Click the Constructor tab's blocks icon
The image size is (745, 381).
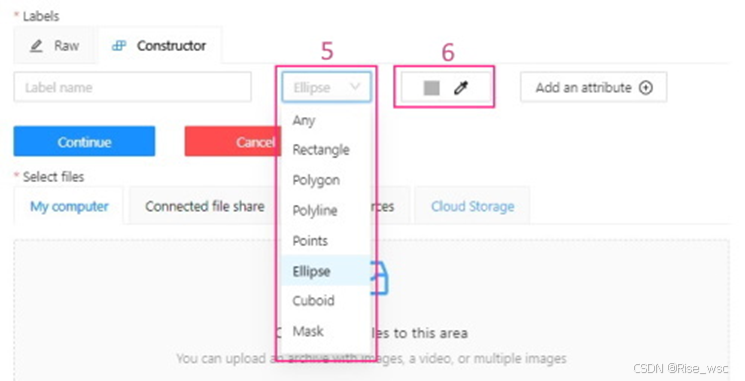coord(119,46)
